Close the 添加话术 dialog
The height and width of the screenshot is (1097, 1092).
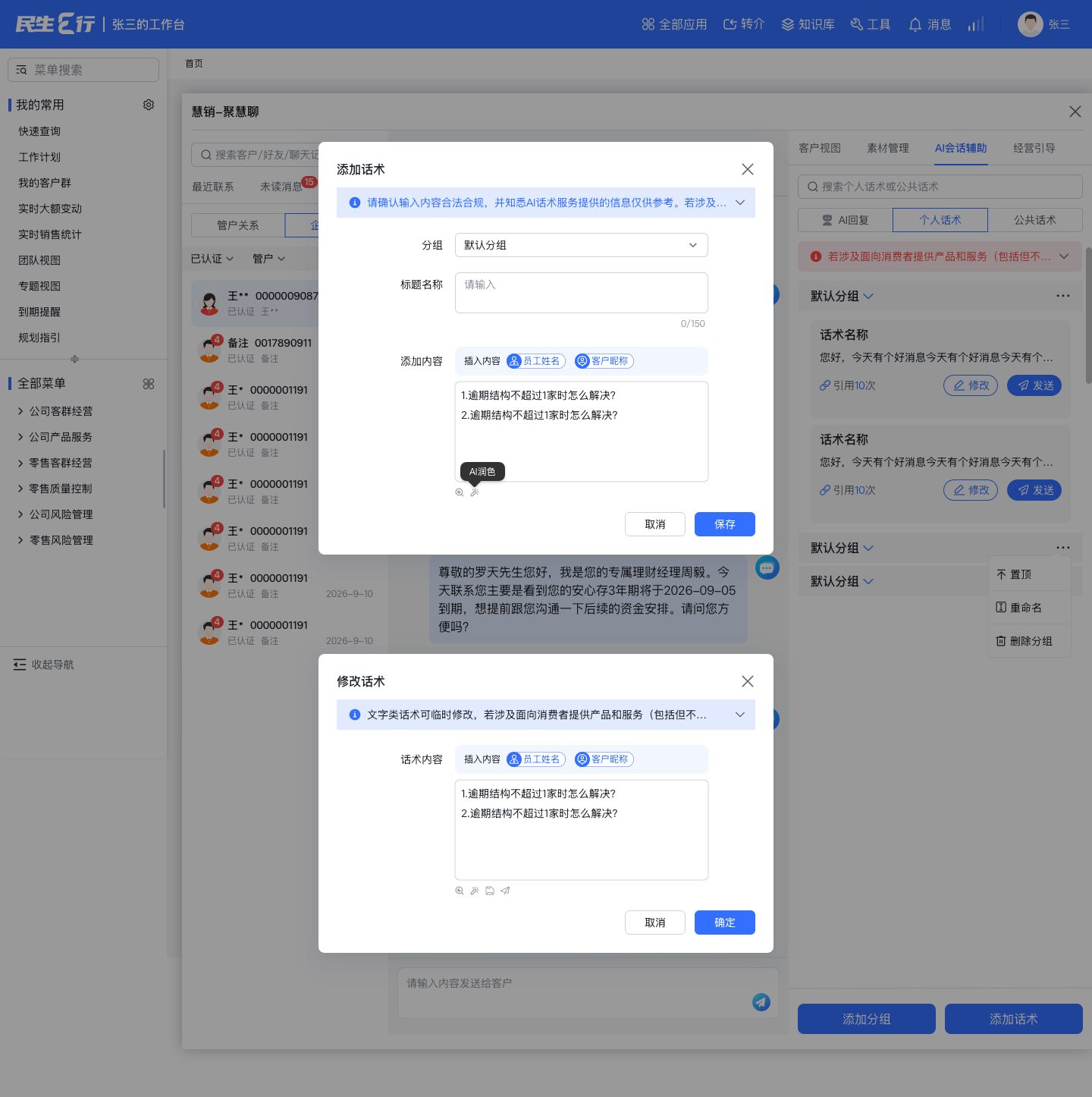tap(748, 169)
